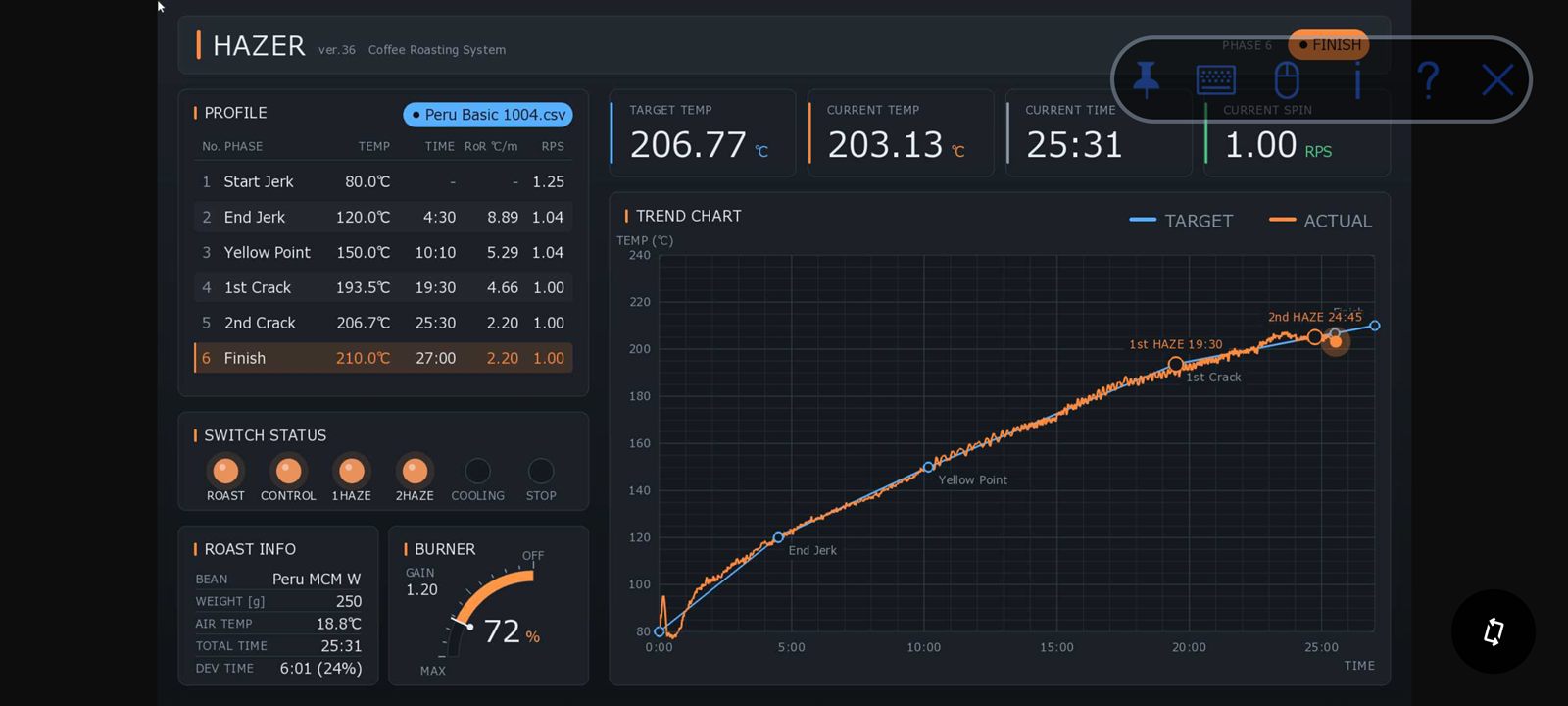Click the pin icon in floating toolbar

pos(1146,79)
